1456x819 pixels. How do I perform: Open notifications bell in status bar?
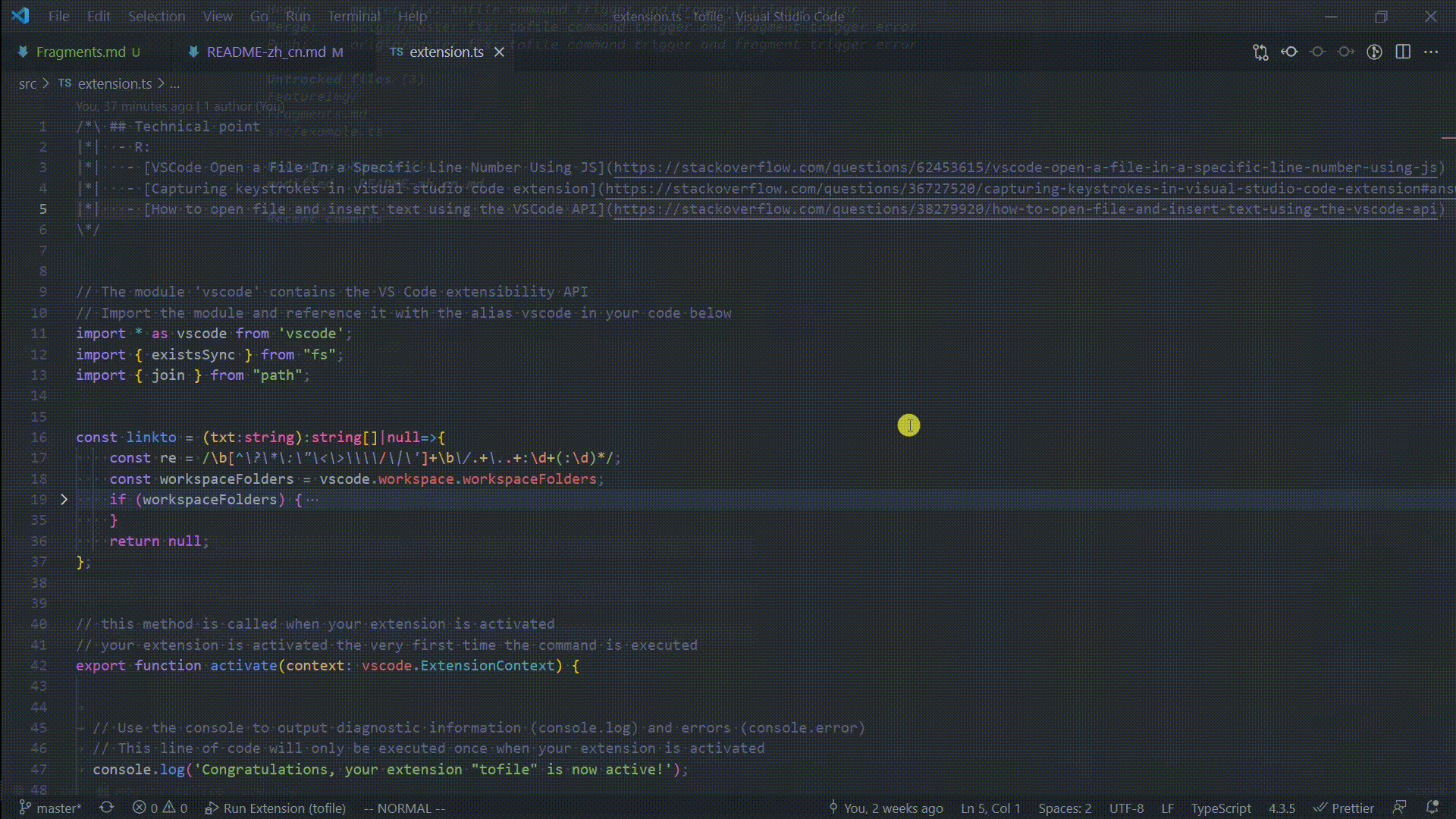(1432, 808)
